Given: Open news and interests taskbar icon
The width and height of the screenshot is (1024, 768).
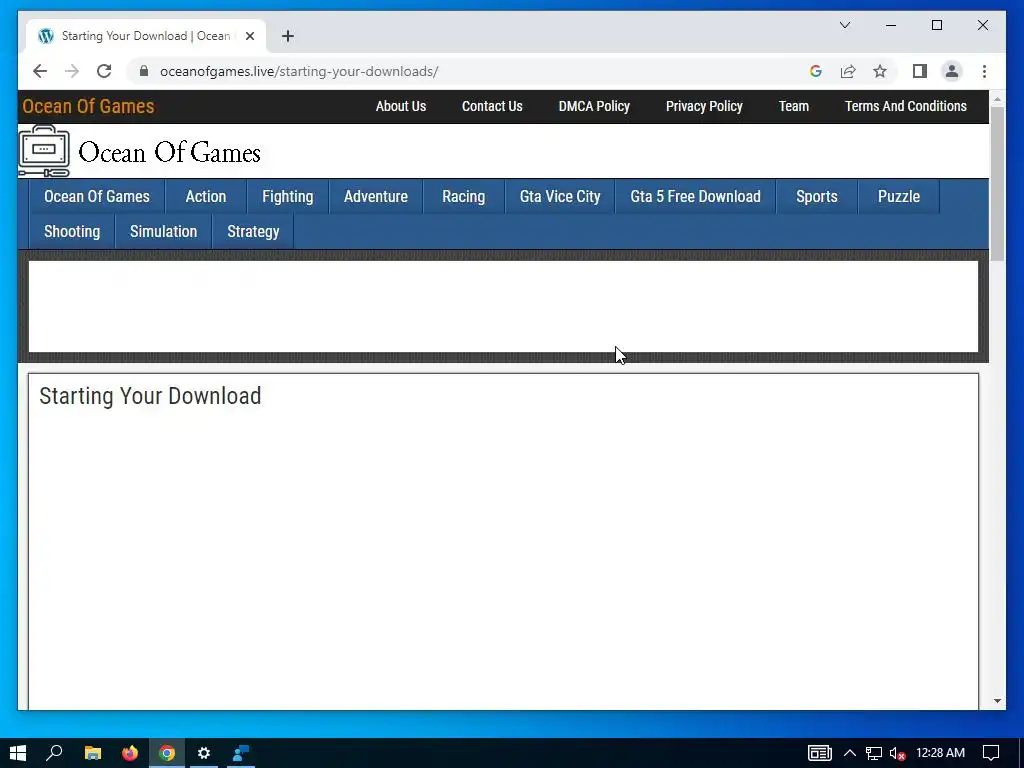Looking at the screenshot, I should coord(820,753).
